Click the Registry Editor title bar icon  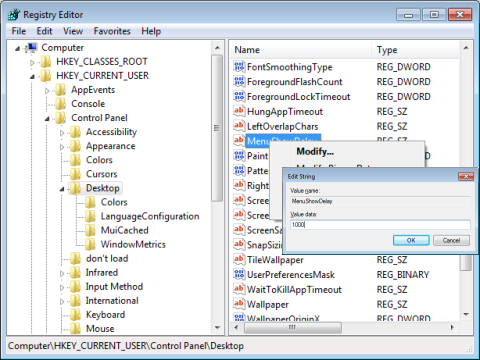14,15
